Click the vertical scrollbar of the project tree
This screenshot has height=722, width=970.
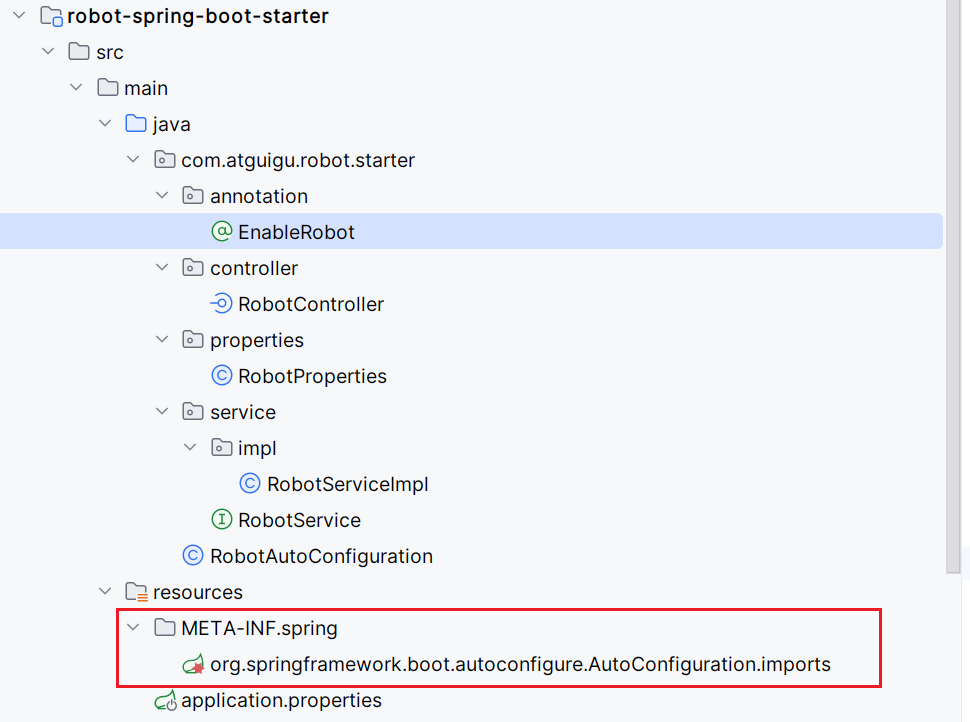(x=953, y=300)
